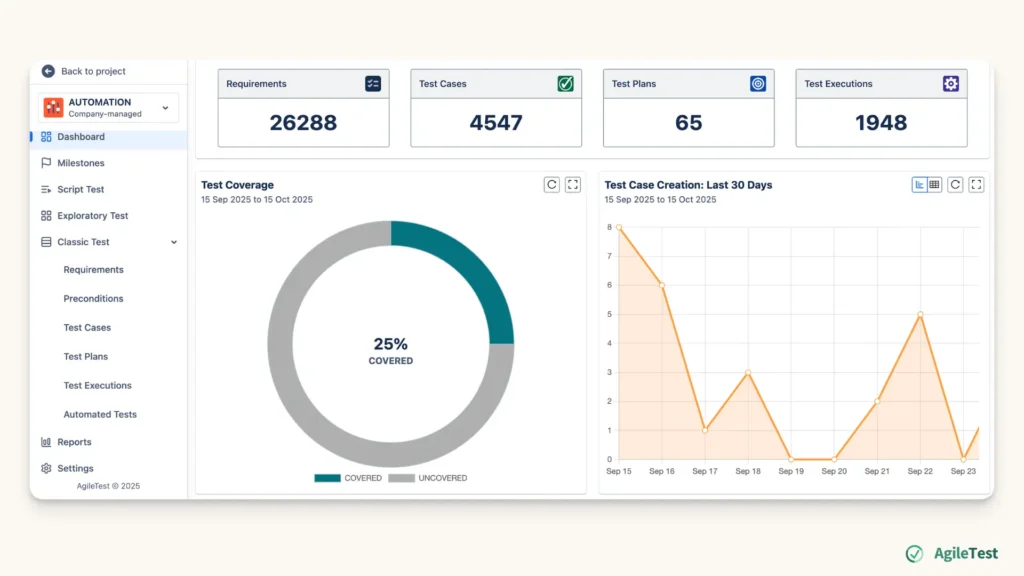This screenshot has width=1024, height=576.
Task: Switch Test Case Creation to table view
Action: (935, 185)
